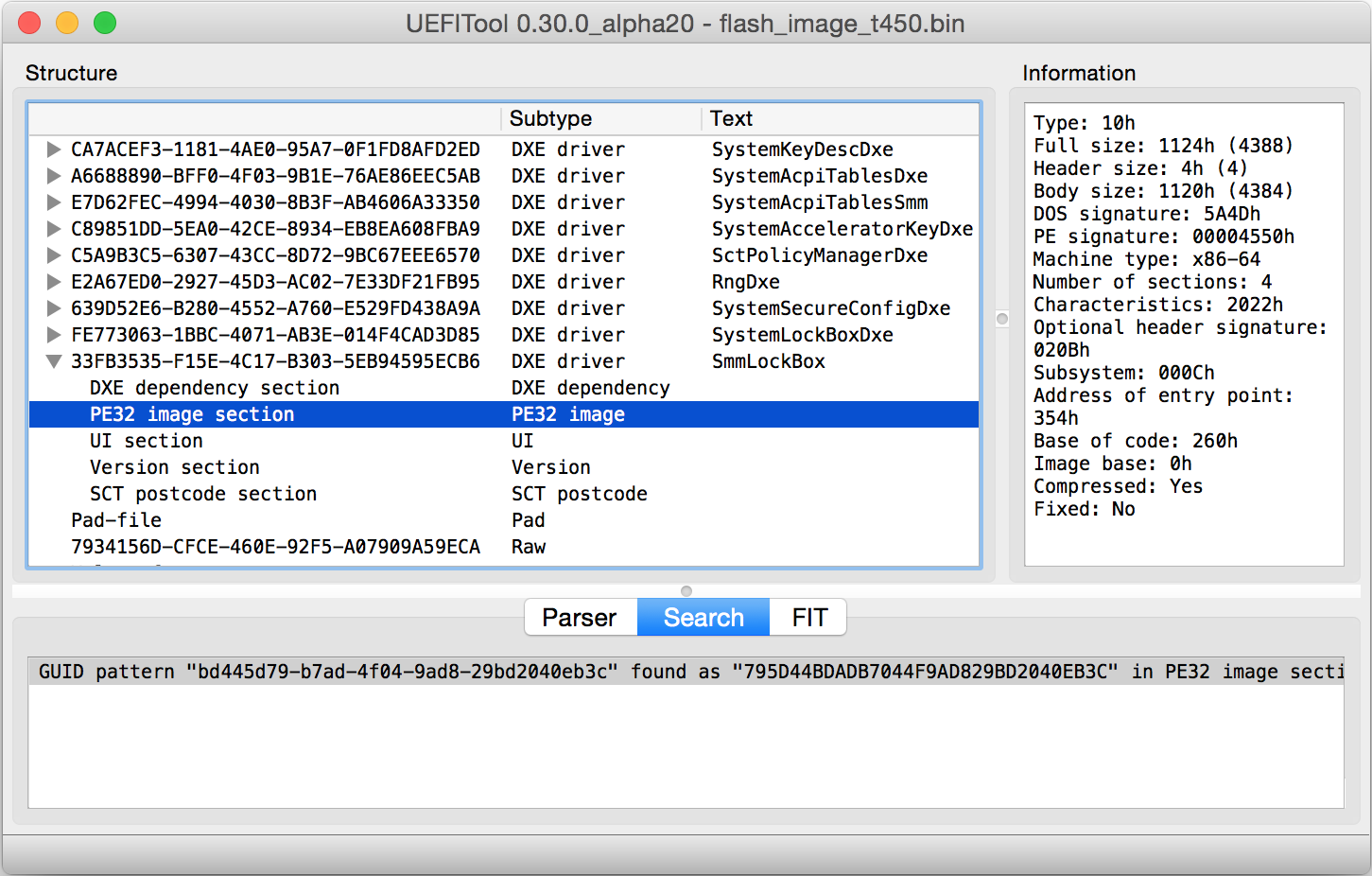Collapse the 33FB3535 SmmLockBox entry
1372x876 pixels.
point(54,361)
